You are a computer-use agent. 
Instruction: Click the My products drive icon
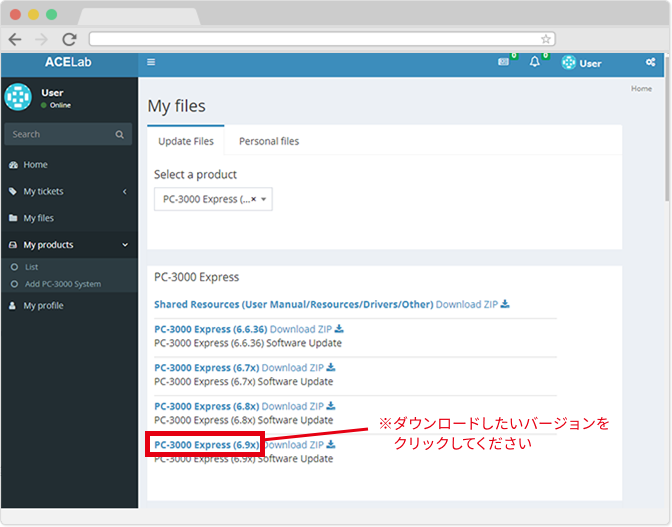point(13,245)
